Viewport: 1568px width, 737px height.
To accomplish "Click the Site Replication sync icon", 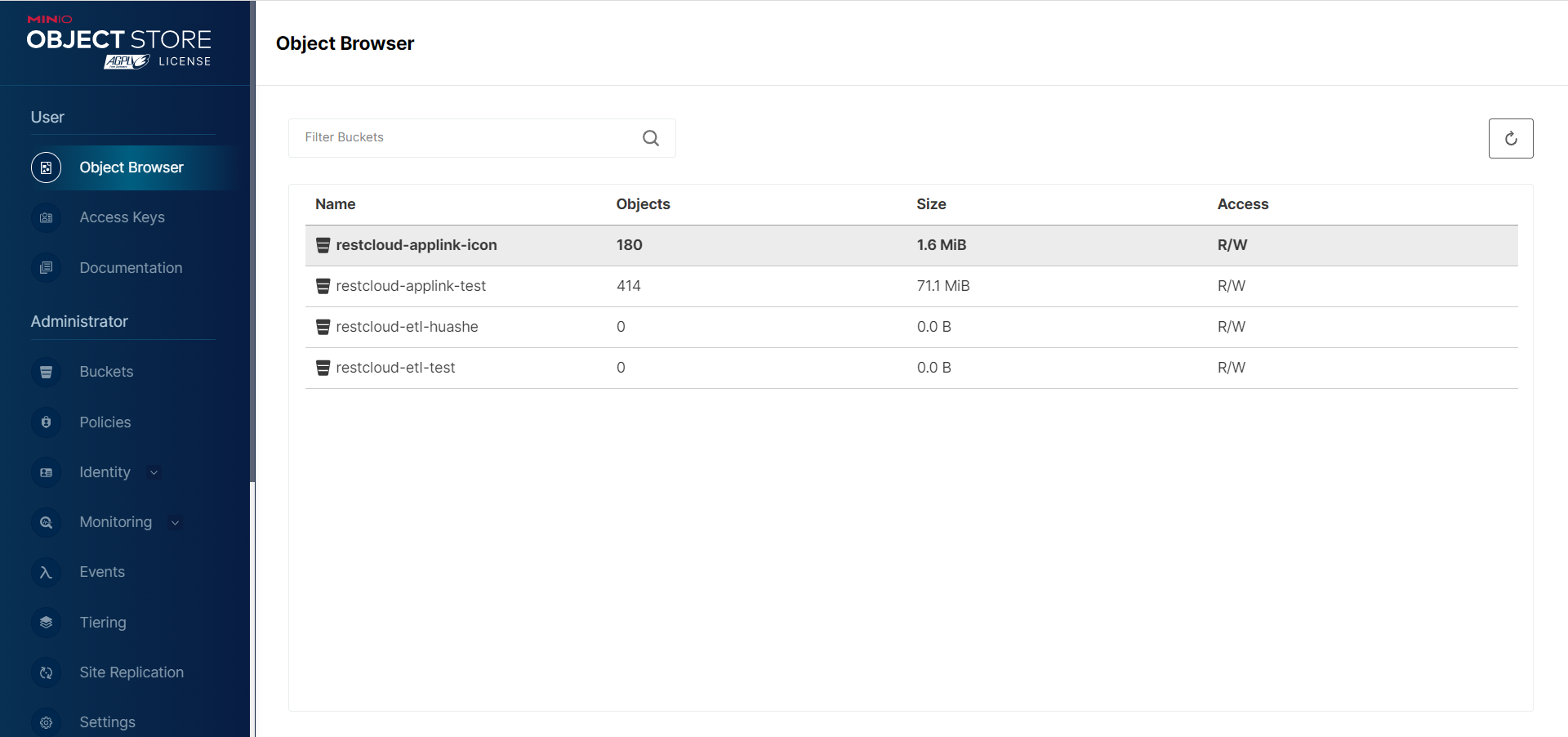I will point(47,672).
